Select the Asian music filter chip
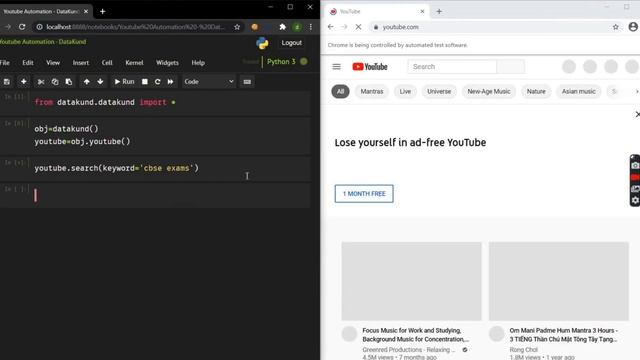Viewport: 640px width, 360px height. click(x=579, y=91)
